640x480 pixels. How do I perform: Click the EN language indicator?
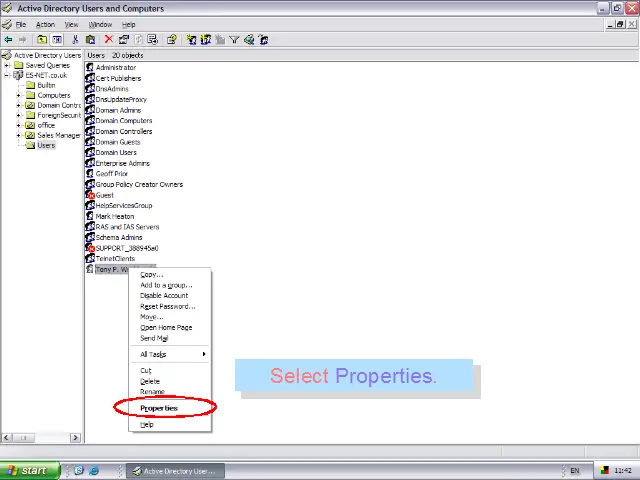coord(575,471)
